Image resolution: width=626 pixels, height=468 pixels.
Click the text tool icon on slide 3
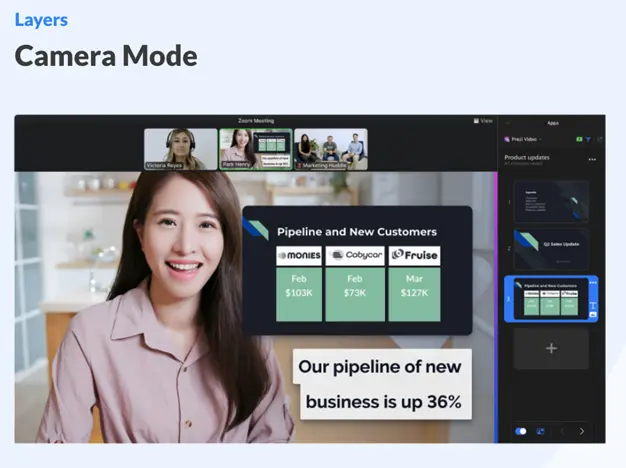593,304
